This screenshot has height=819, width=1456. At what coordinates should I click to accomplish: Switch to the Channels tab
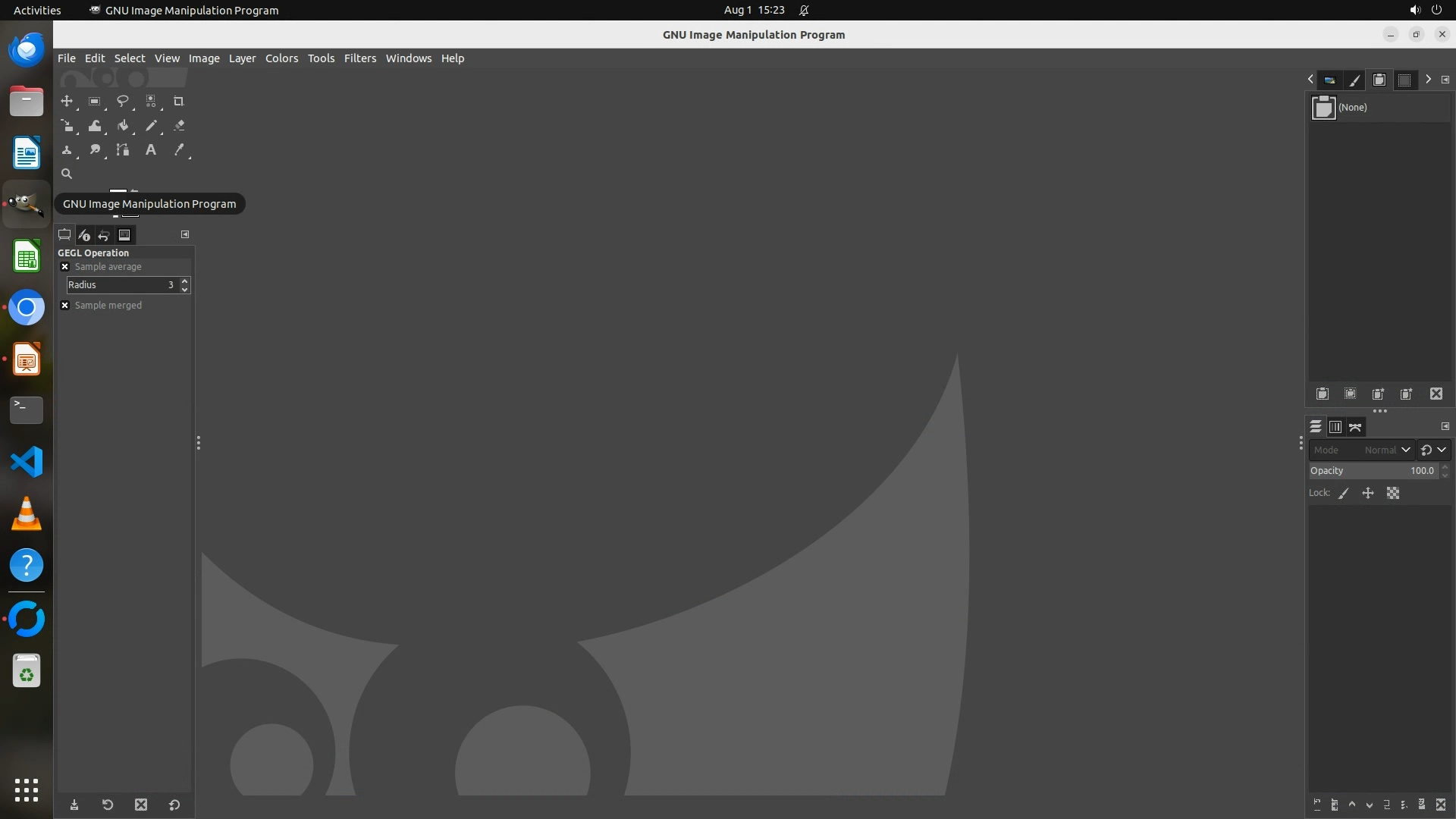1335,428
